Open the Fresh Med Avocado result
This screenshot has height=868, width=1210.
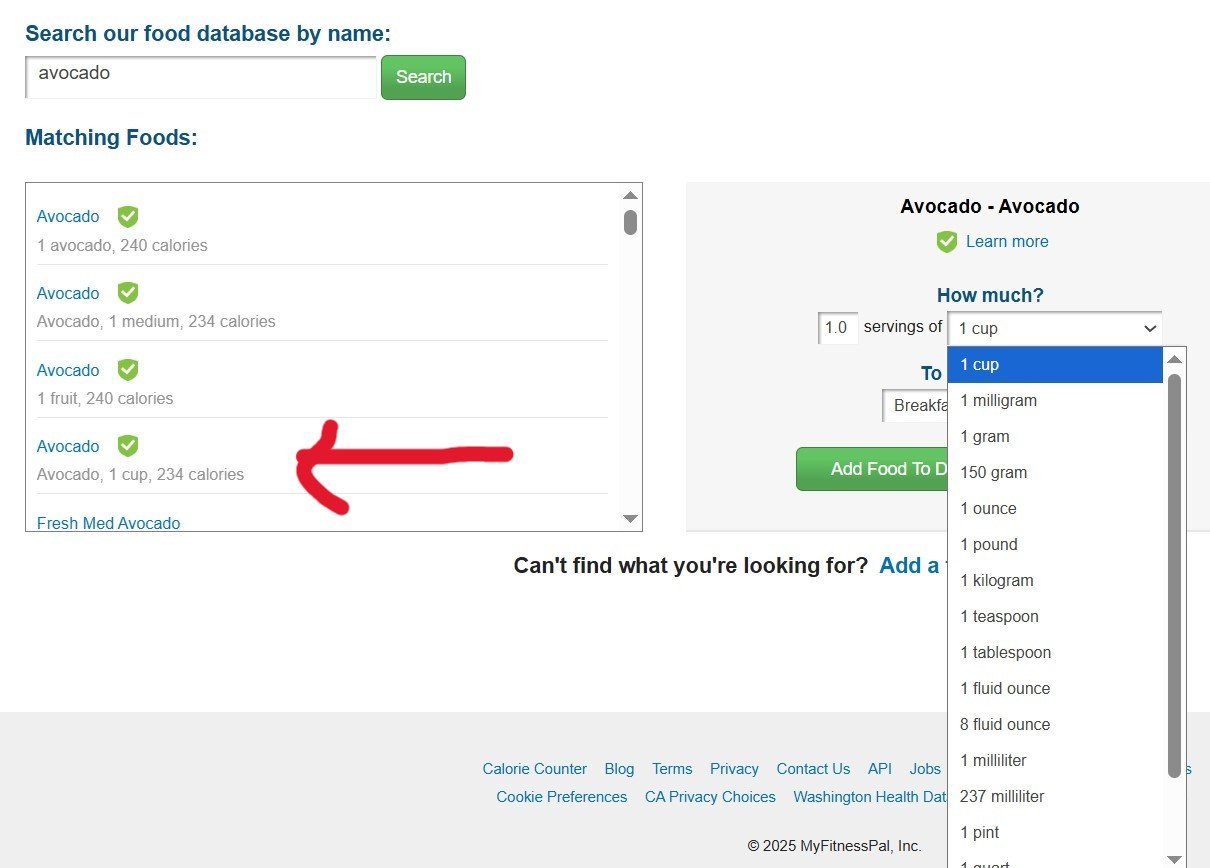pos(109,523)
